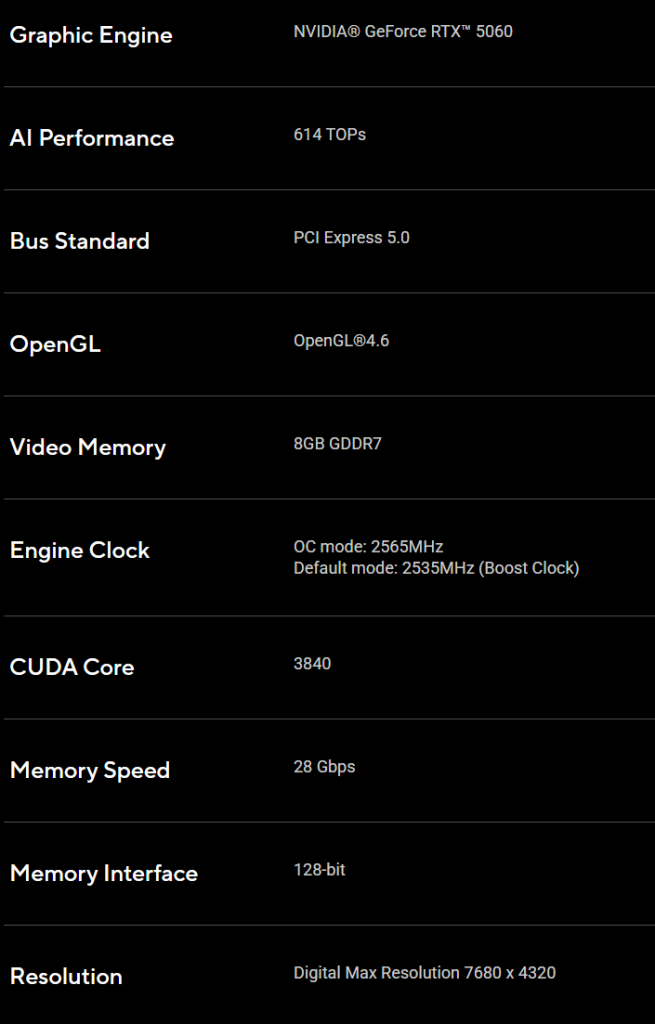Click the Engine Clock heading
Image resolution: width=655 pixels, height=1024 pixels.
point(80,550)
